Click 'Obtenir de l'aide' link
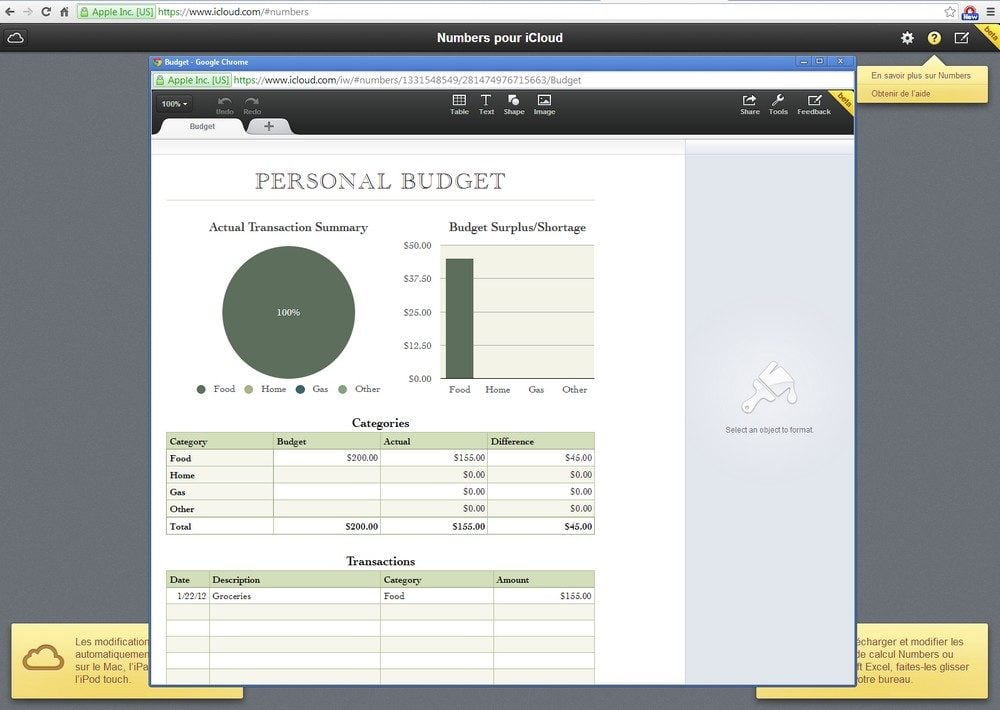The image size is (1000, 710). click(900, 94)
